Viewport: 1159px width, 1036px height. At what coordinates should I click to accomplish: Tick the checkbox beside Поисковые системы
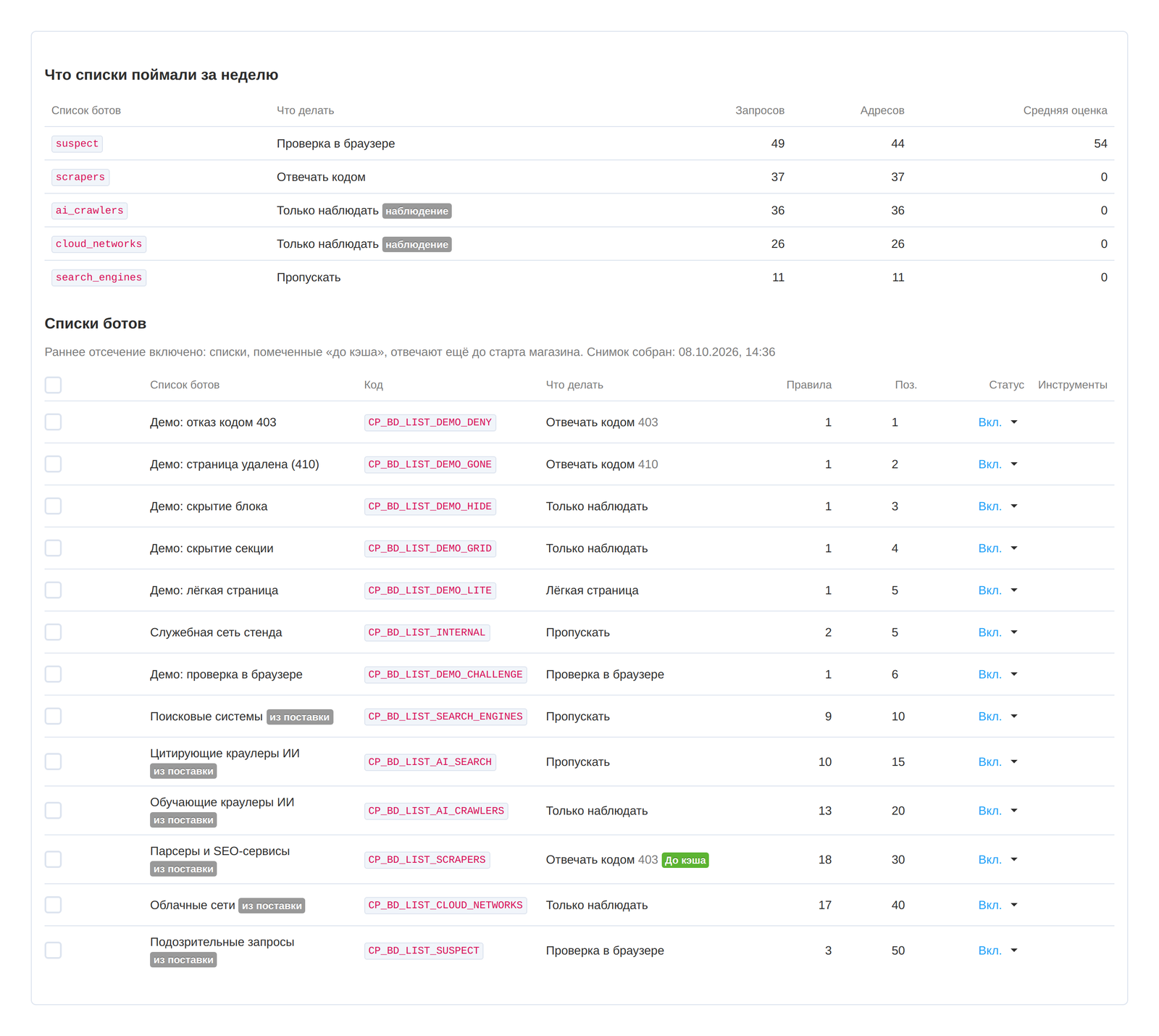53,716
